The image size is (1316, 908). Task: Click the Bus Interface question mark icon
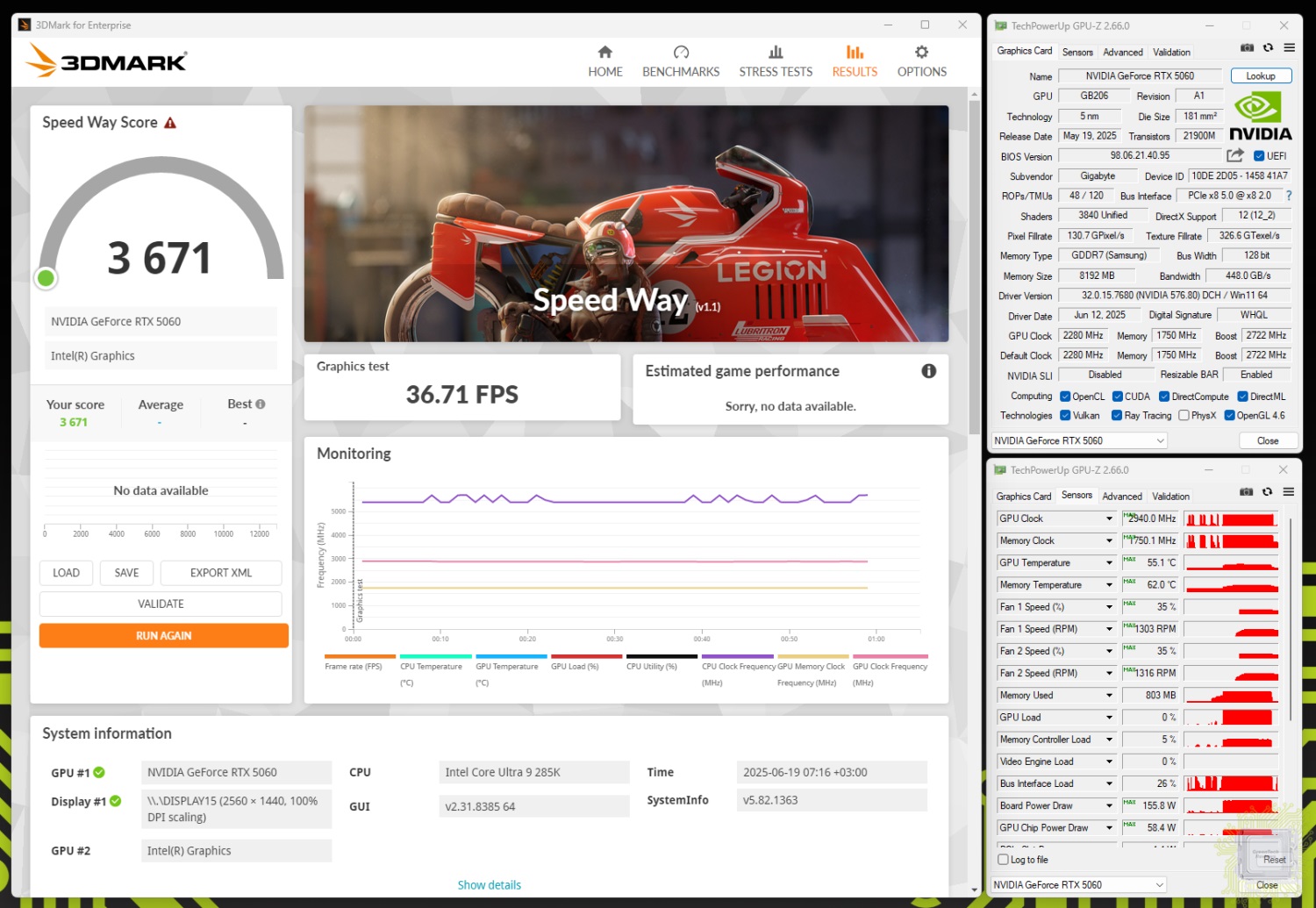[1289, 197]
